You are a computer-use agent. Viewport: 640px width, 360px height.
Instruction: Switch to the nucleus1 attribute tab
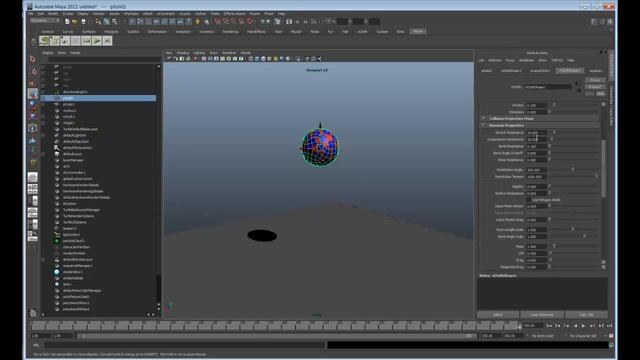click(x=596, y=71)
